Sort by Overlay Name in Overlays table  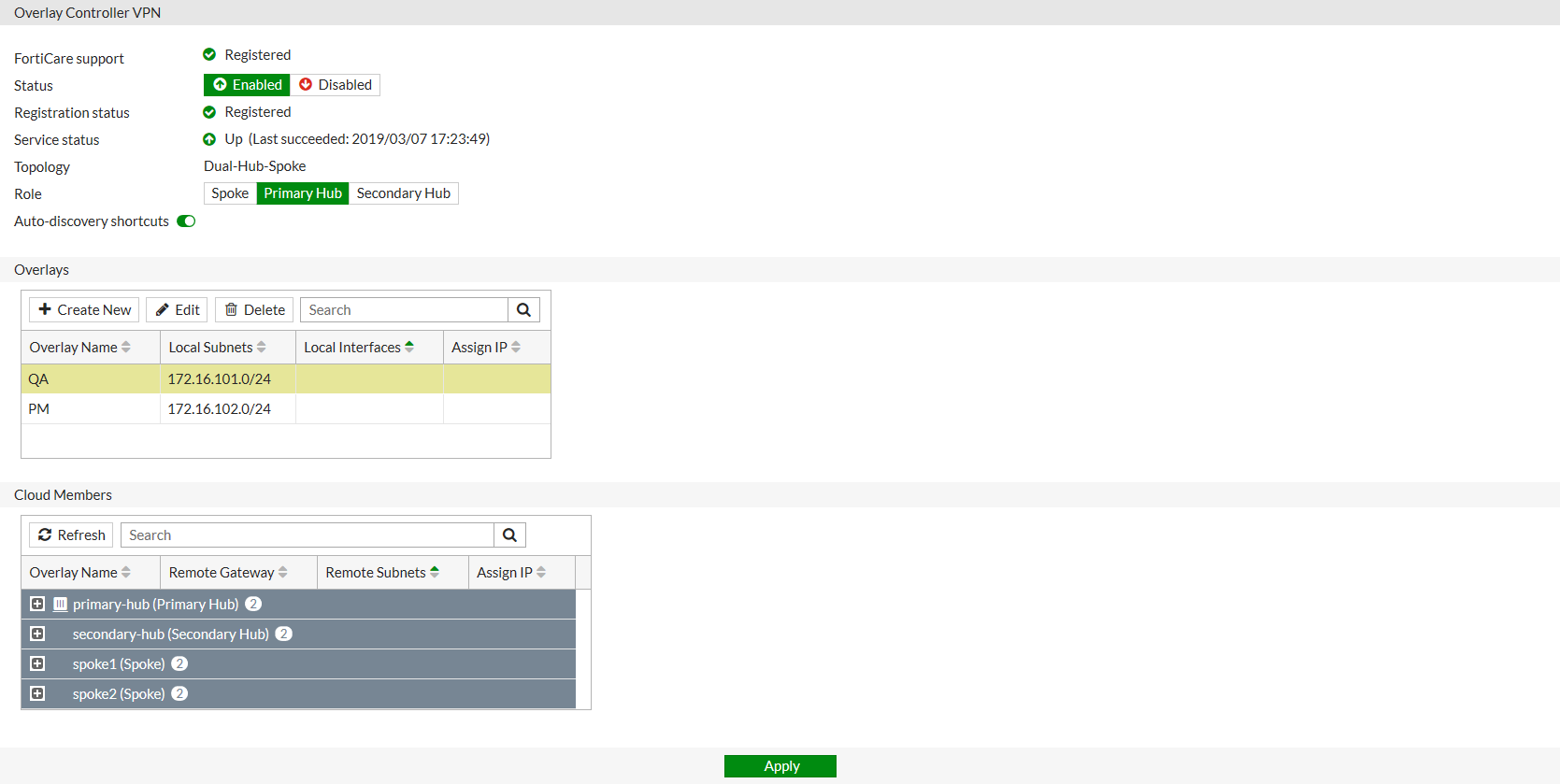(x=125, y=347)
